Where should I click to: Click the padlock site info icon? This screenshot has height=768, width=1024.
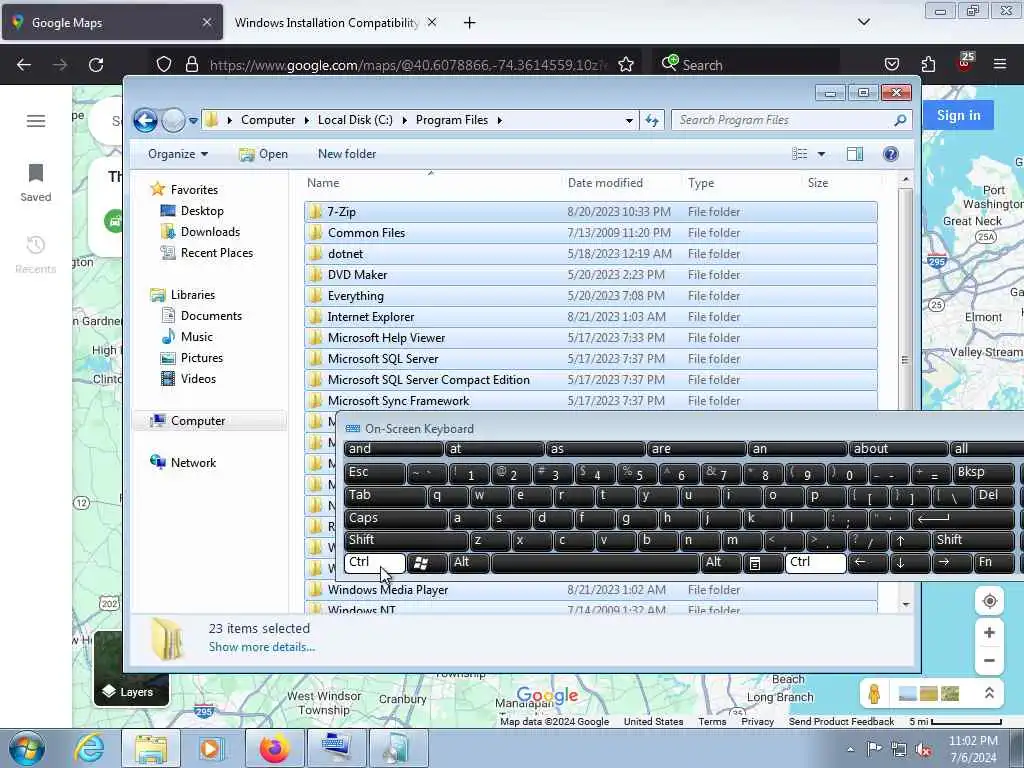coord(191,64)
